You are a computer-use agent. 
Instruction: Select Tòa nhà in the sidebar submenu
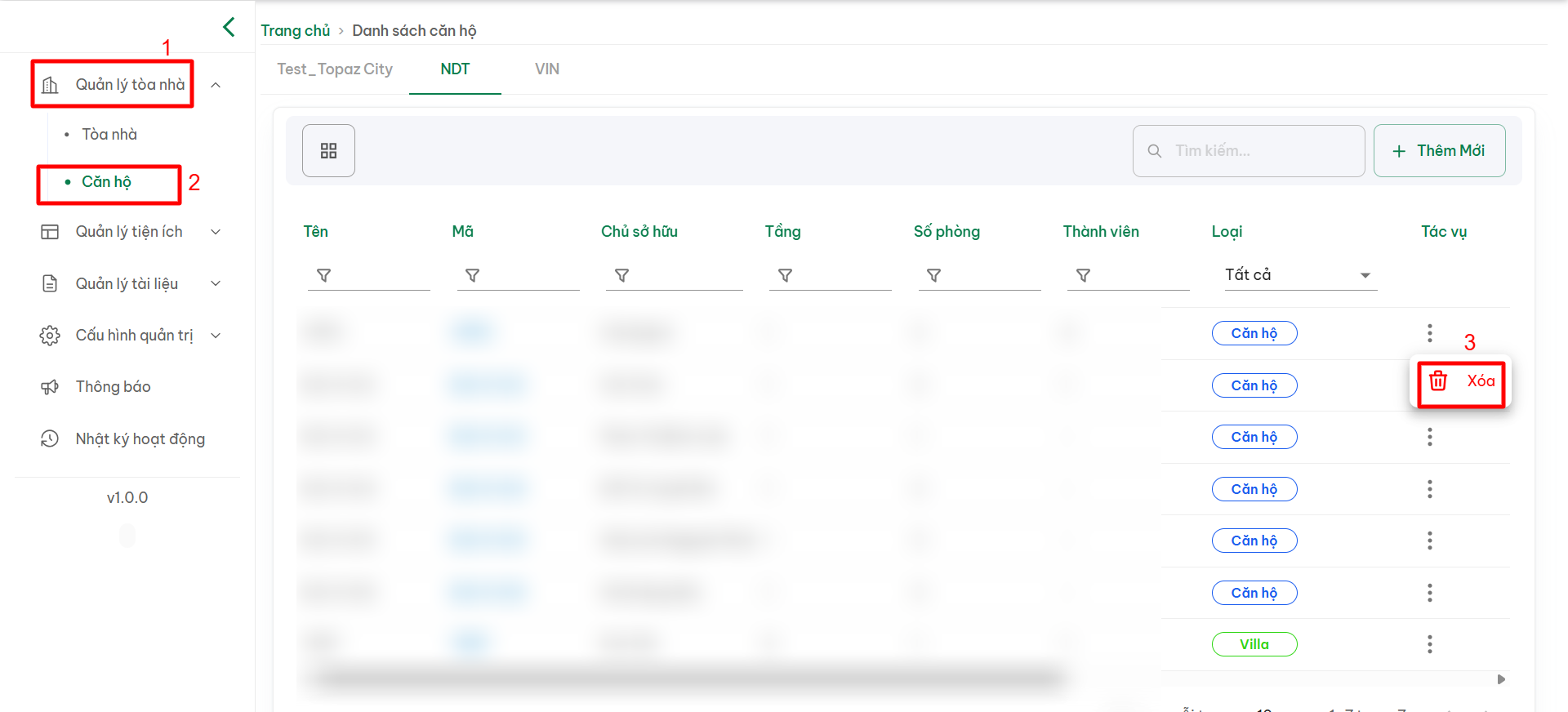point(109,135)
